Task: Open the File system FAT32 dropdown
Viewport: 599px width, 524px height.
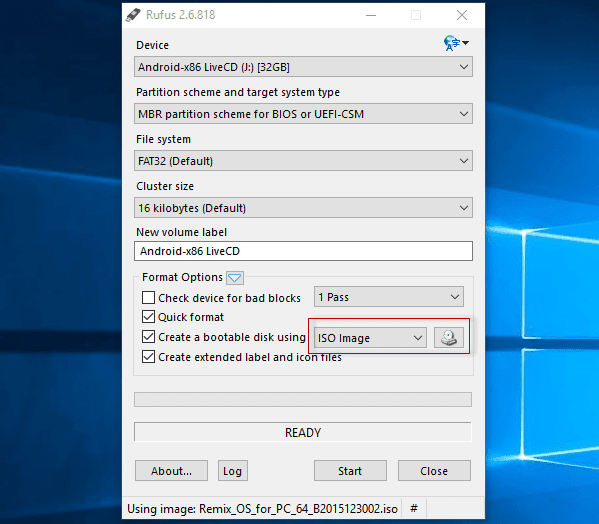Action: (x=303, y=161)
